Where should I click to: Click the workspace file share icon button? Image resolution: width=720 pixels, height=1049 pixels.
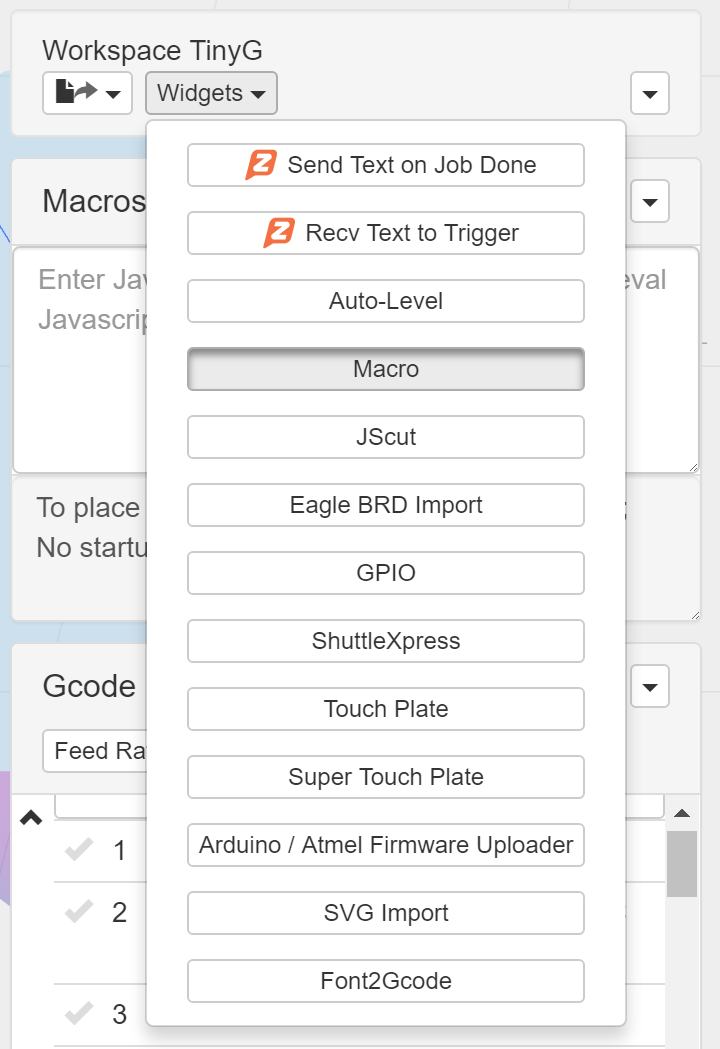point(87,94)
